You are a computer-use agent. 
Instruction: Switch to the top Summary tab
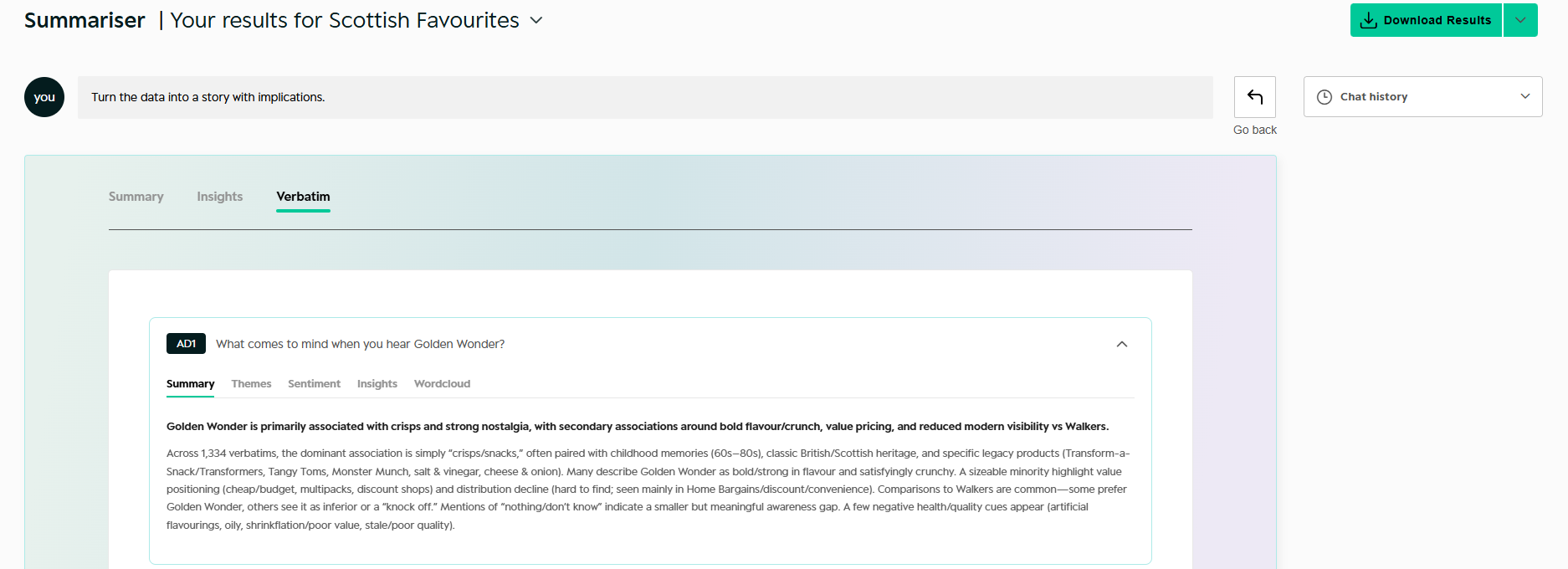(136, 197)
